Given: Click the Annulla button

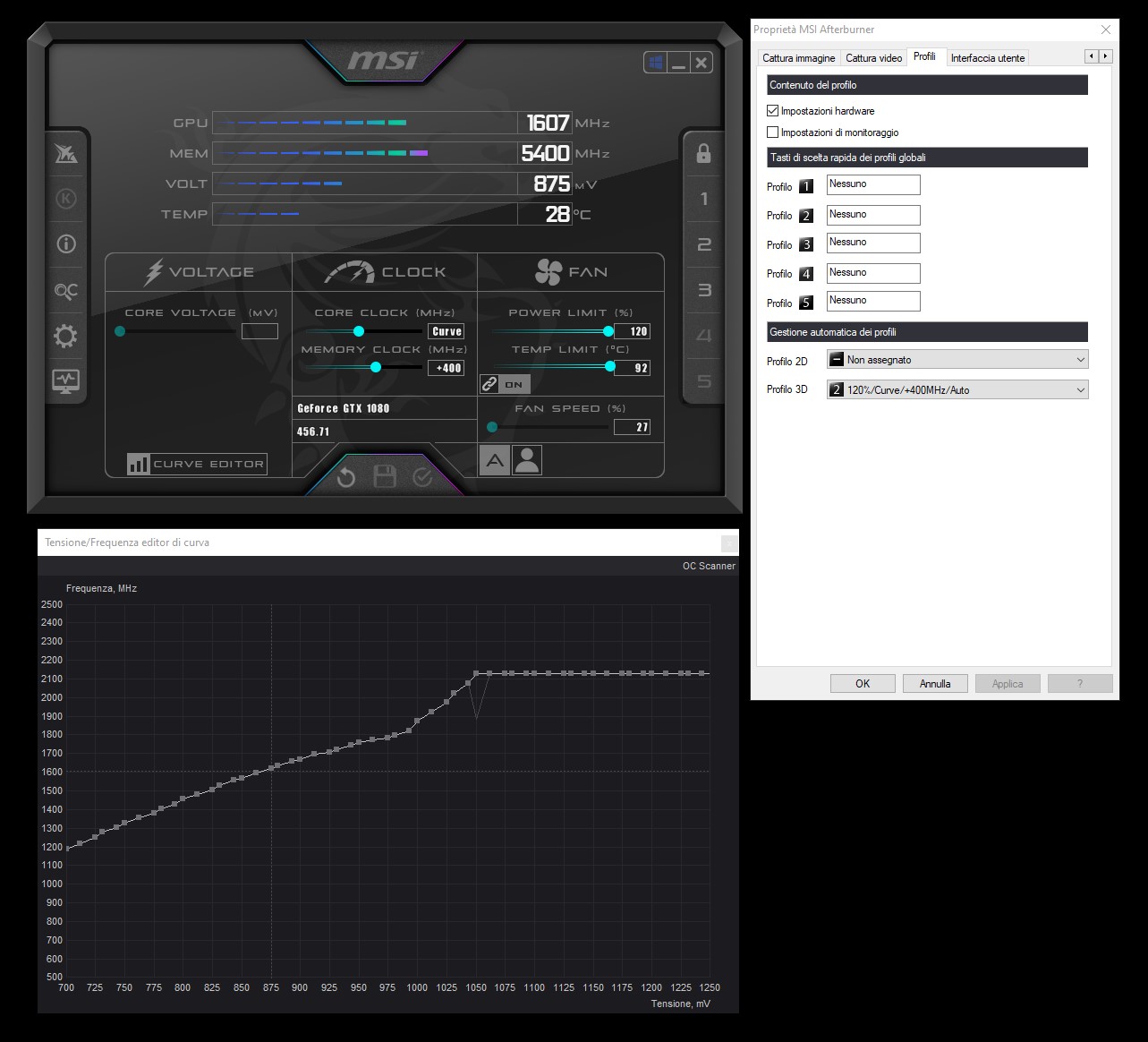Looking at the screenshot, I should click(935, 684).
